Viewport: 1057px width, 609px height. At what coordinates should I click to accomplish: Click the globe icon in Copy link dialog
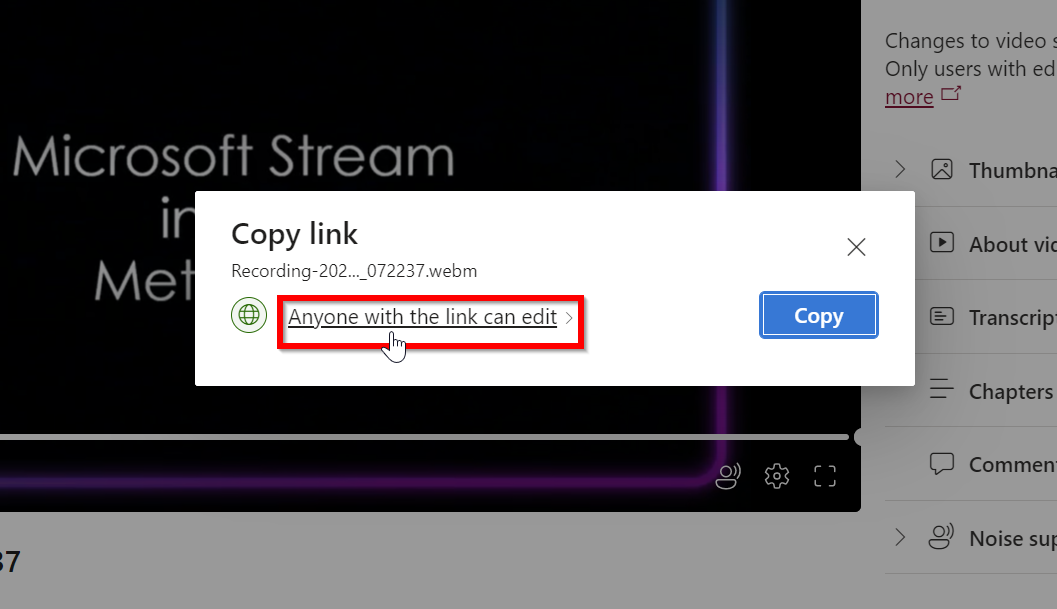pos(249,315)
